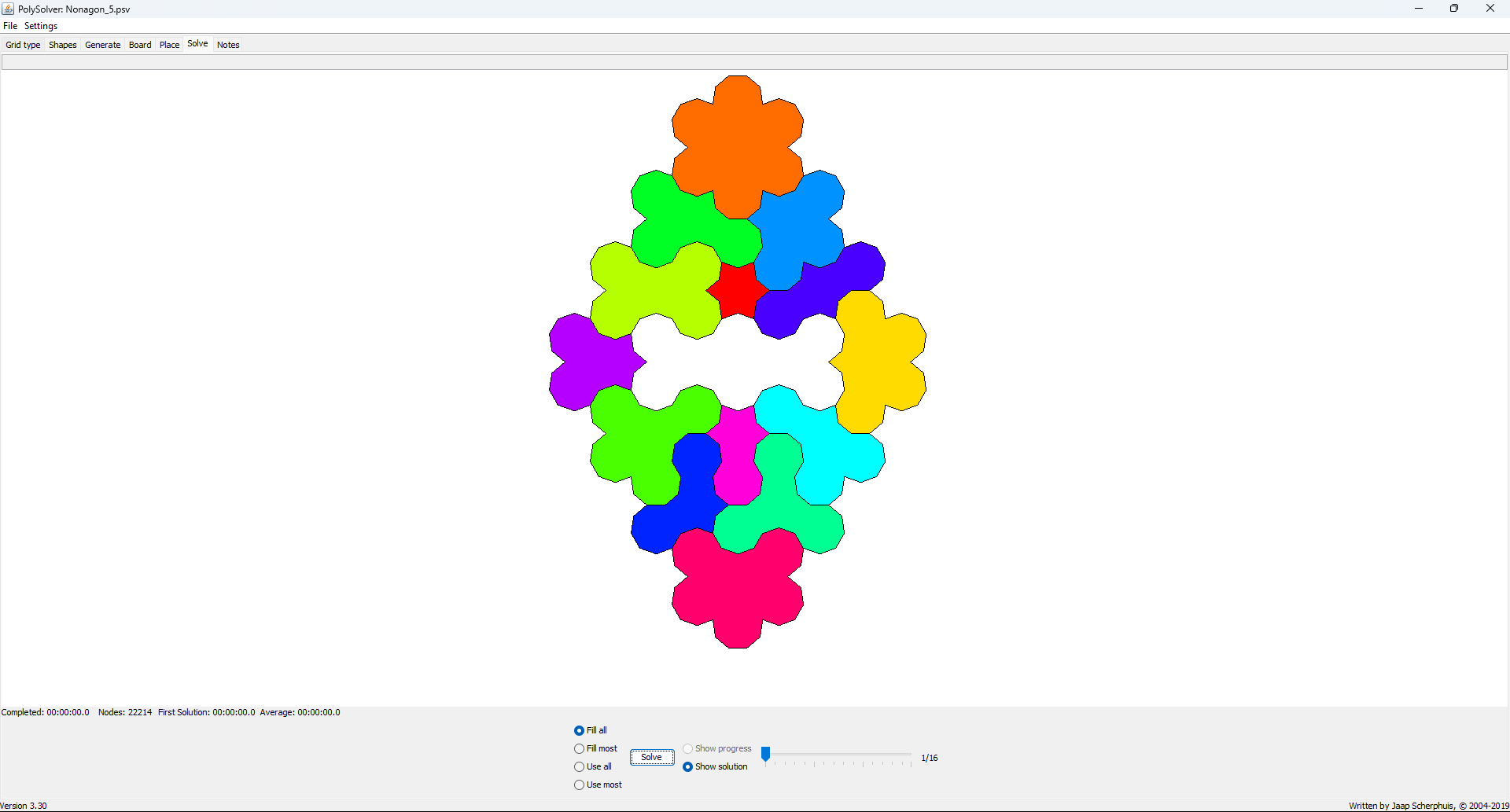Click the magenta piece in lower middle
The image size is (1510, 812).
(x=738, y=456)
